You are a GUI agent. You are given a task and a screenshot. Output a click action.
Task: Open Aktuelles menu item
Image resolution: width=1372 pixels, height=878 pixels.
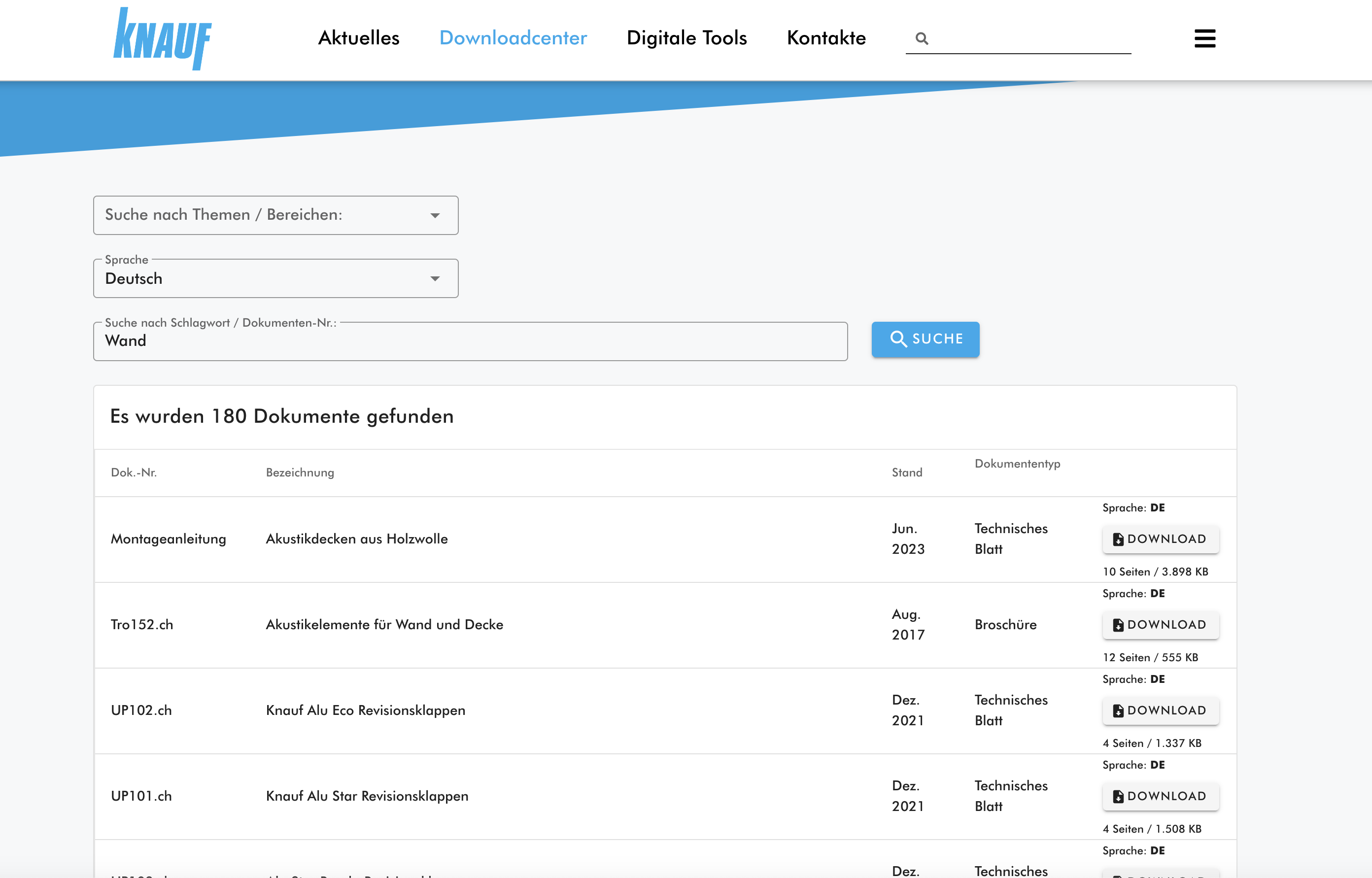click(x=359, y=37)
